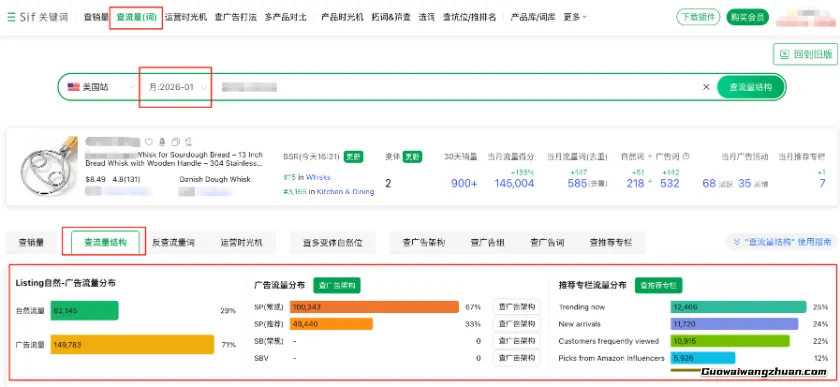Click the 7 当月推荐专栏 value
Screen dimensions: 840x387
822,183
